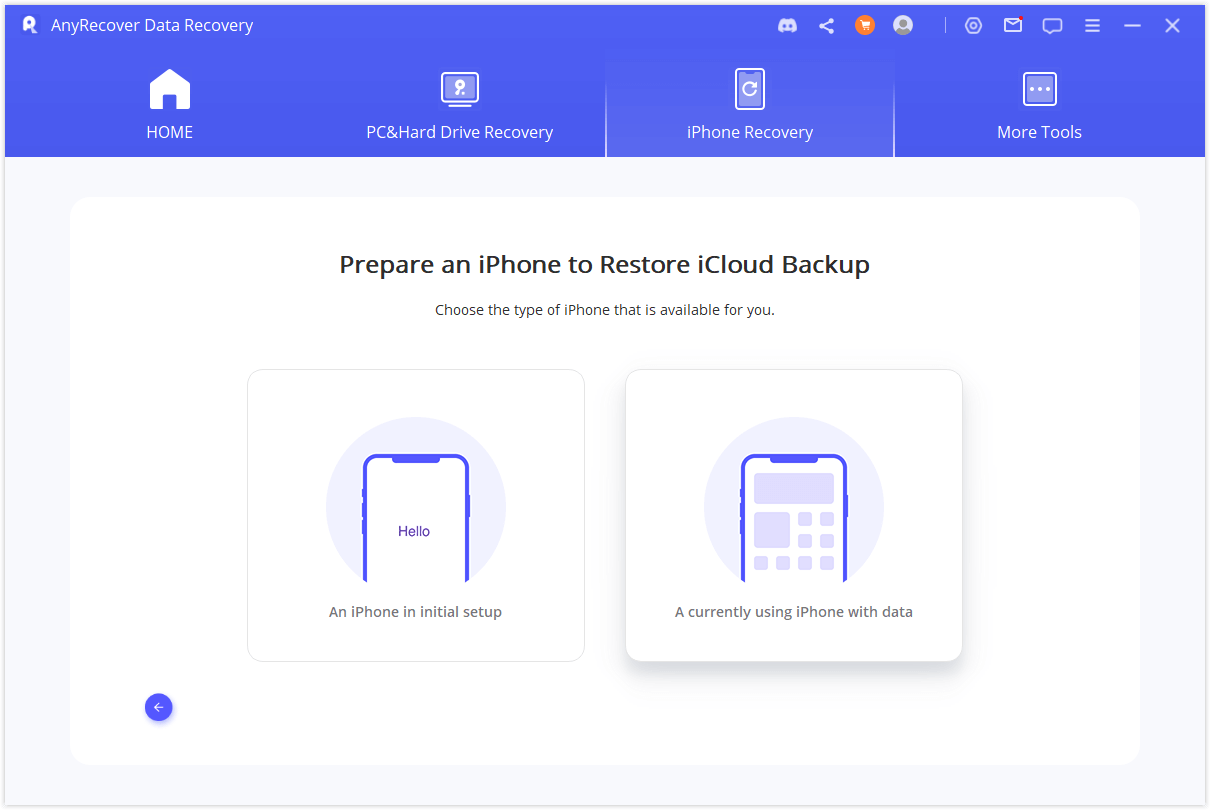Open the user account profile icon
The image size is (1210, 810).
click(903, 26)
